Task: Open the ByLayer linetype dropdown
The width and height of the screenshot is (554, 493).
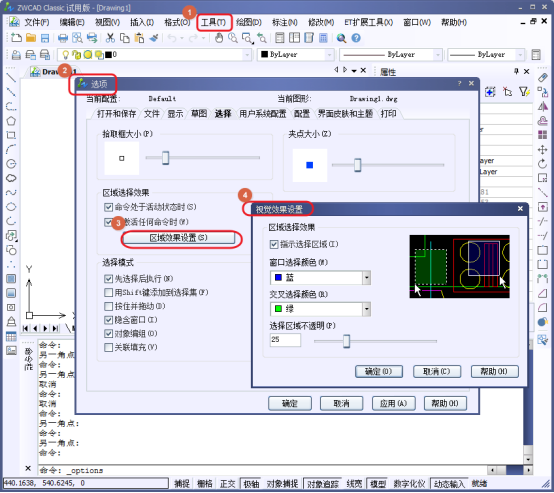Action: [x=438, y=55]
